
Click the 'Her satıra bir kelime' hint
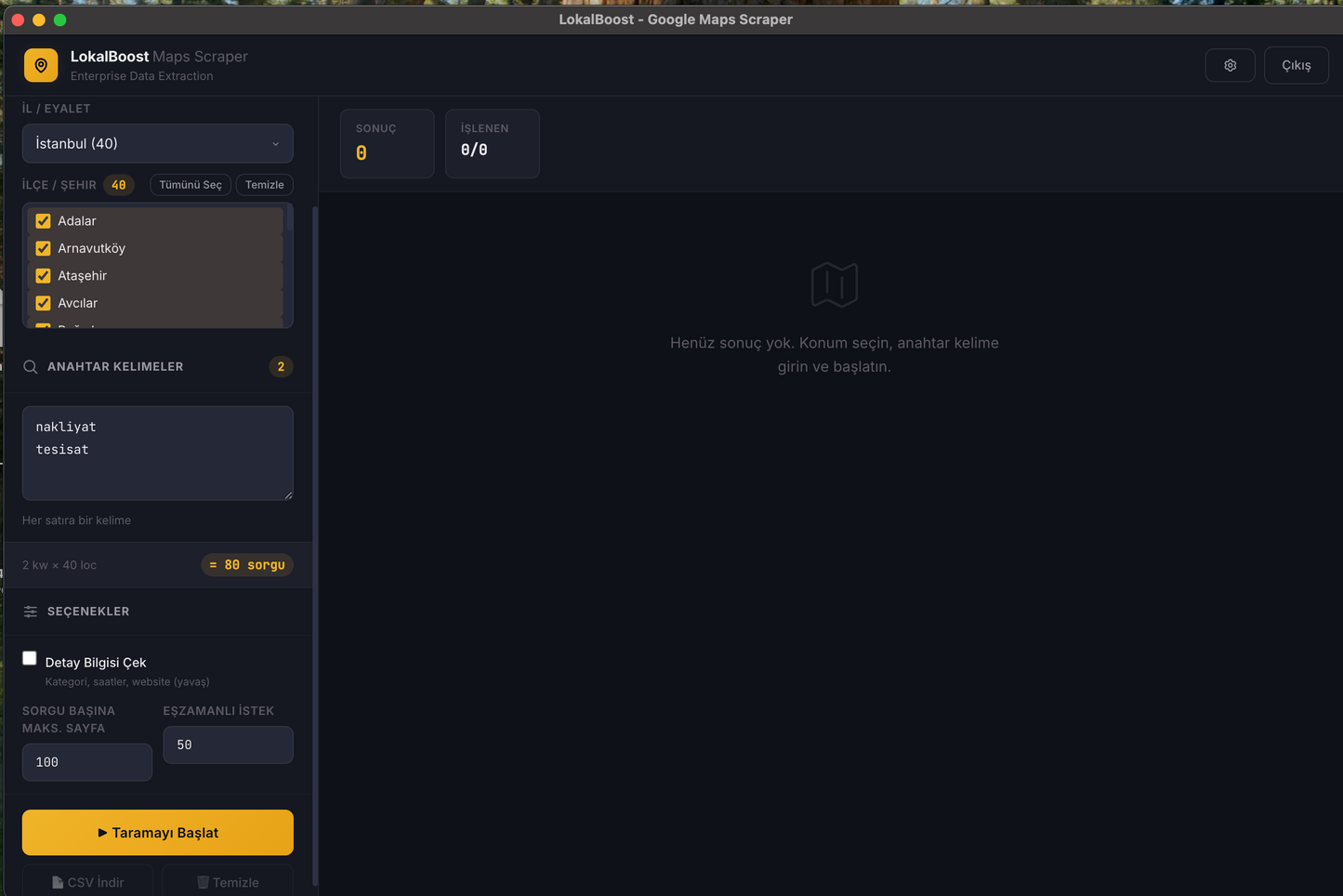coord(76,520)
